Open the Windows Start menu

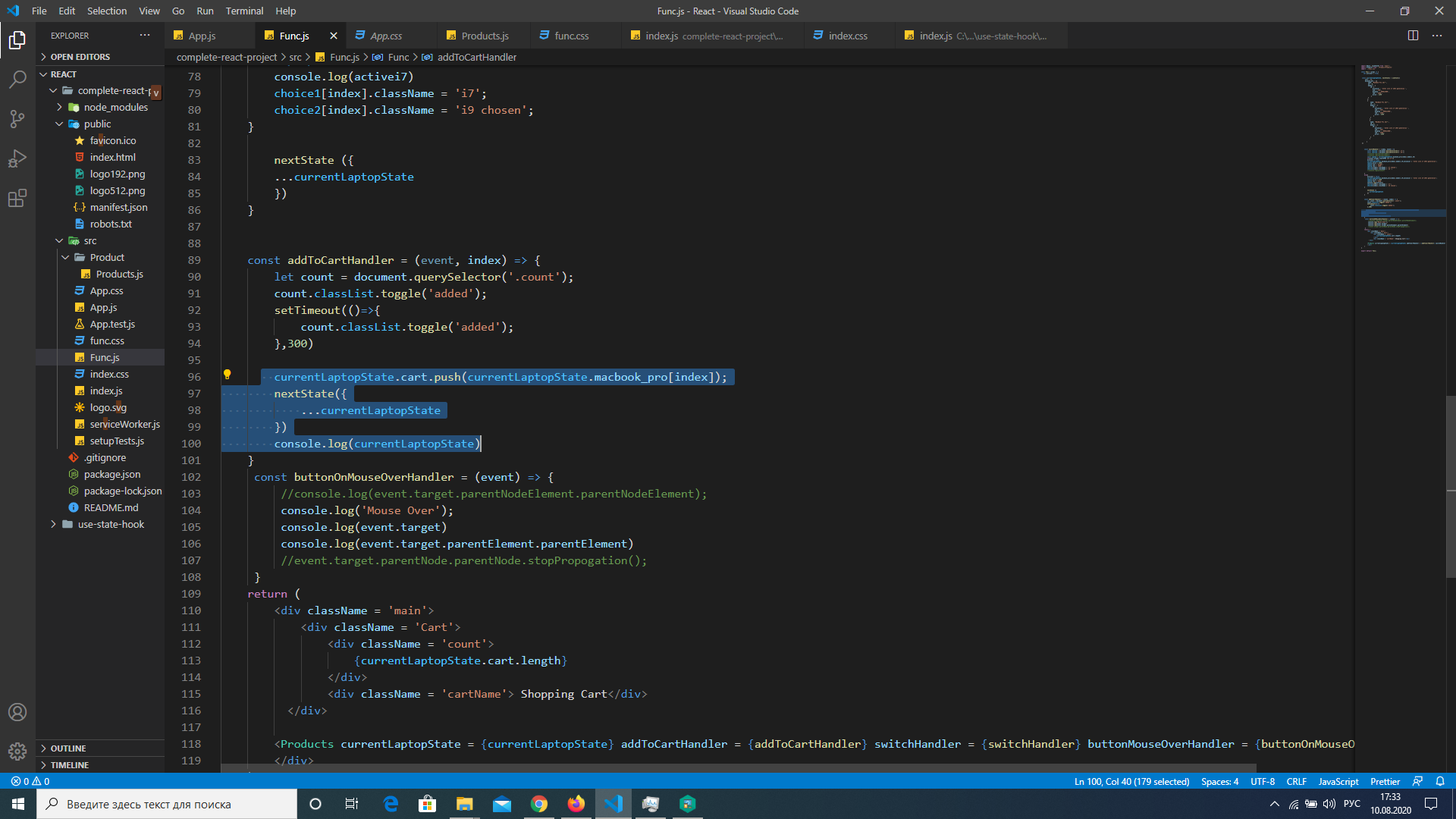click(18, 804)
